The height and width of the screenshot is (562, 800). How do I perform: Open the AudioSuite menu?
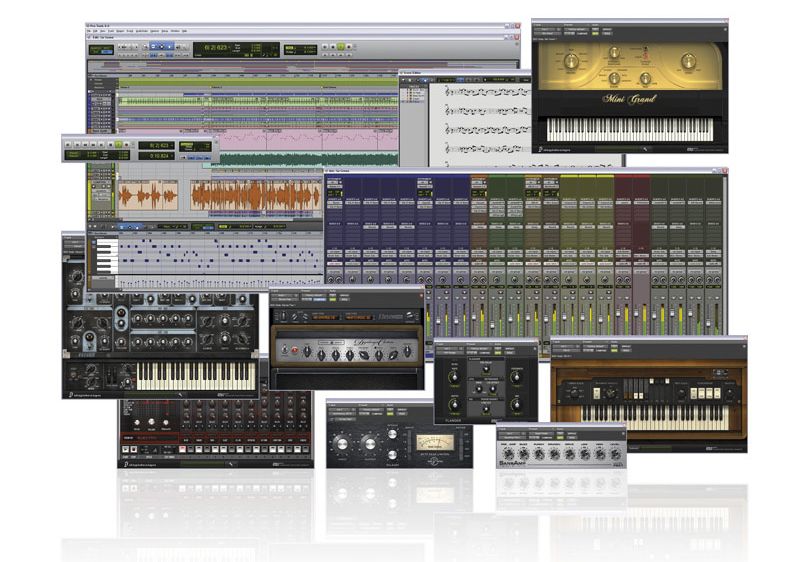(x=142, y=31)
